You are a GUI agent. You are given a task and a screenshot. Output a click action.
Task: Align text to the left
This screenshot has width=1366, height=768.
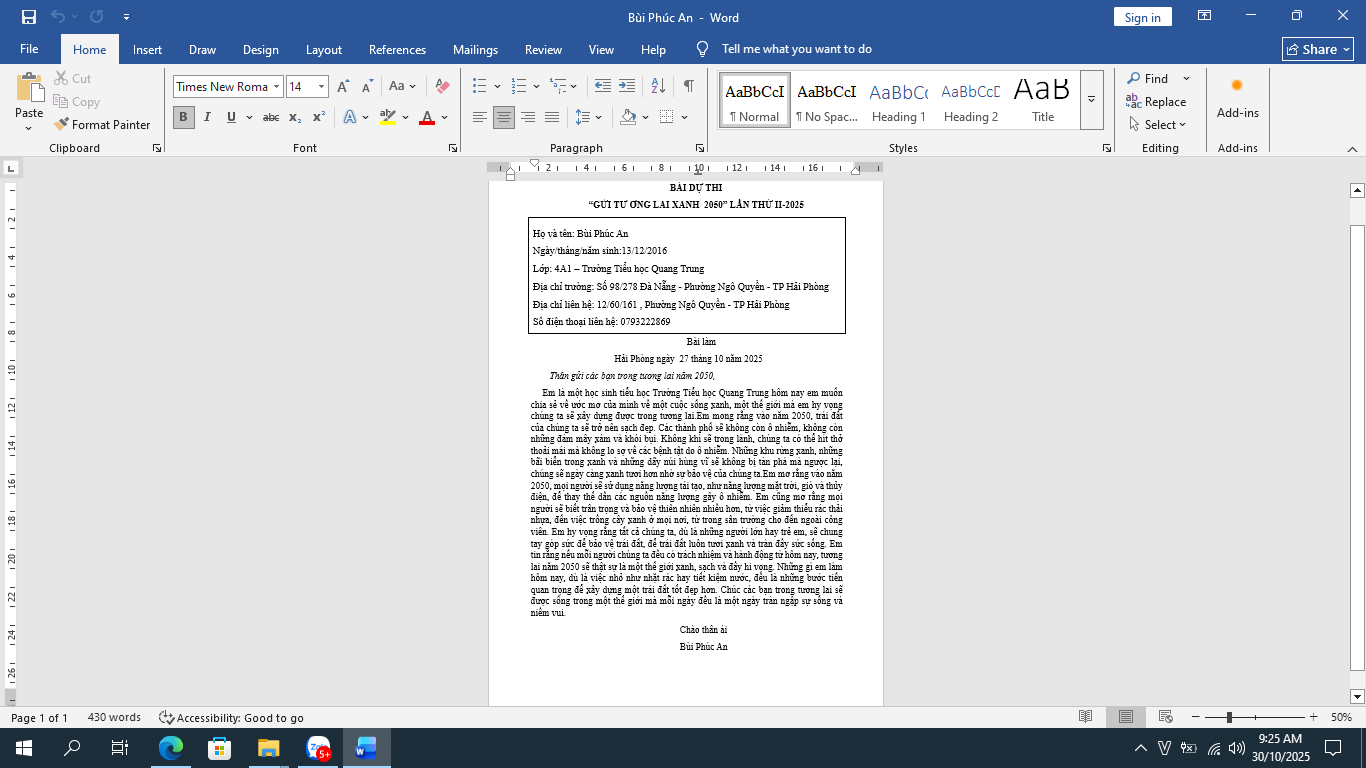coord(480,117)
